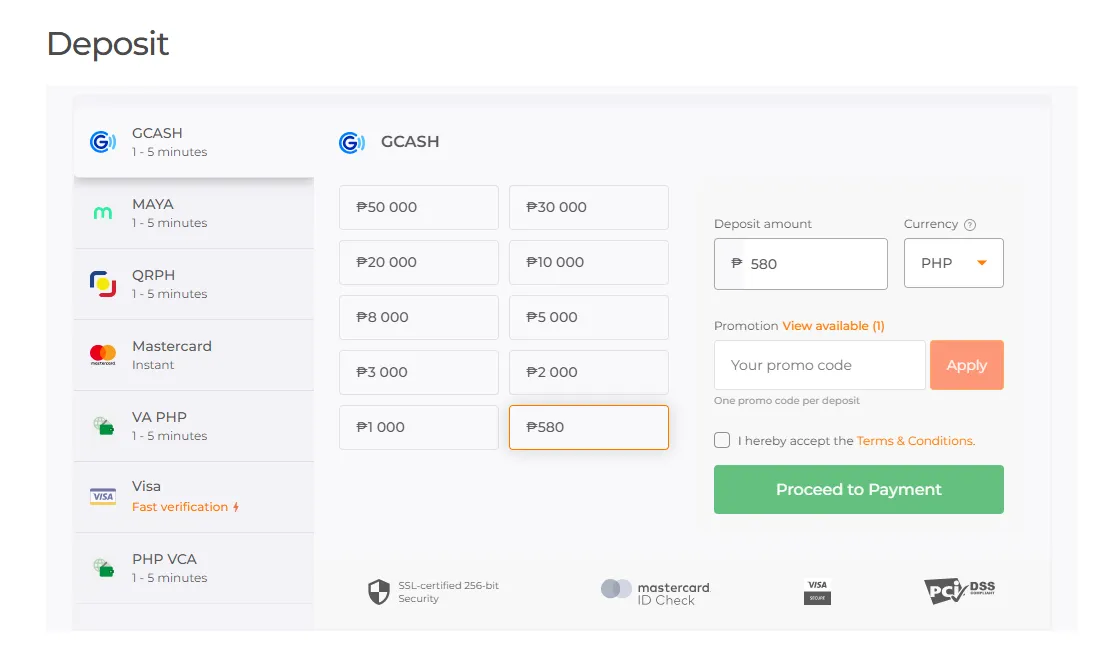
Task: Apply the promo code
Action: pyautogui.click(x=966, y=365)
